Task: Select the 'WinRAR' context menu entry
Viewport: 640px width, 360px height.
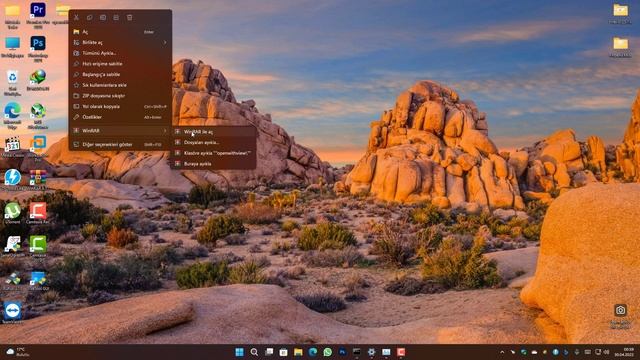Action: coord(120,131)
